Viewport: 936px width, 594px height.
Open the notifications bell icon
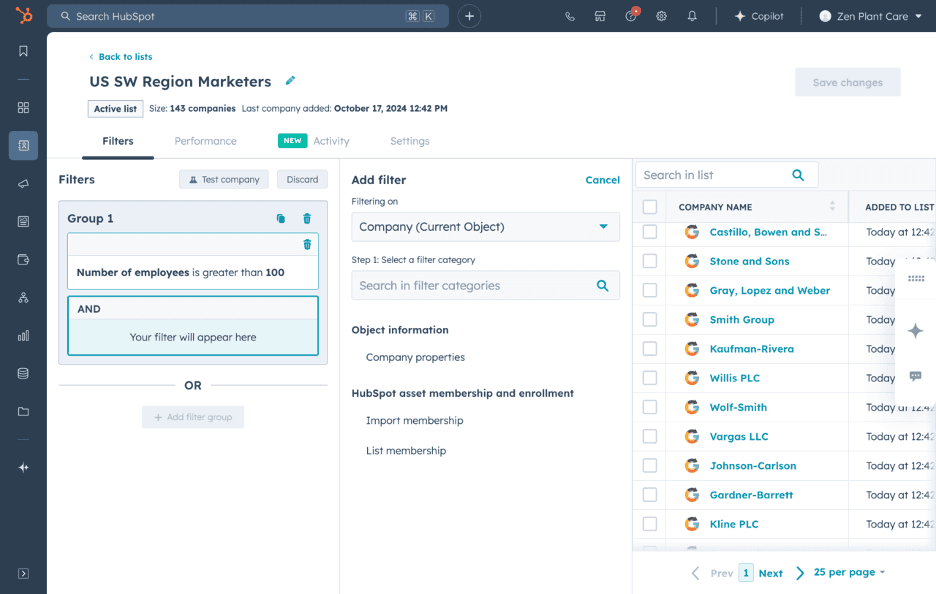pyautogui.click(x=691, y=16)
